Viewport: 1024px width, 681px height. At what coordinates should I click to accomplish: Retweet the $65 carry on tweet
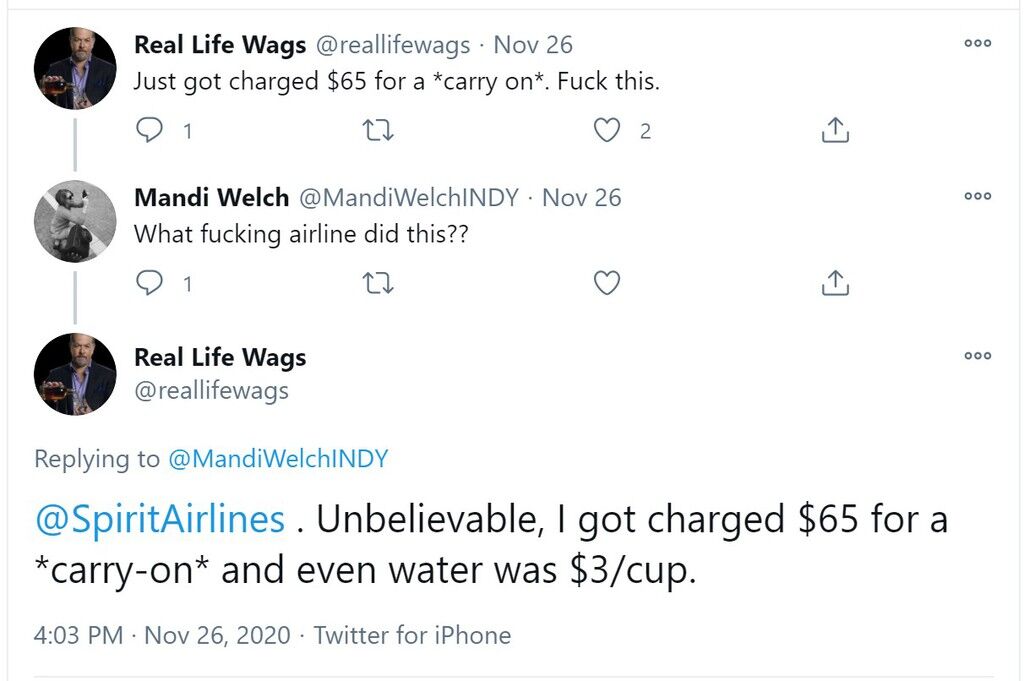[x=378, y=131]
